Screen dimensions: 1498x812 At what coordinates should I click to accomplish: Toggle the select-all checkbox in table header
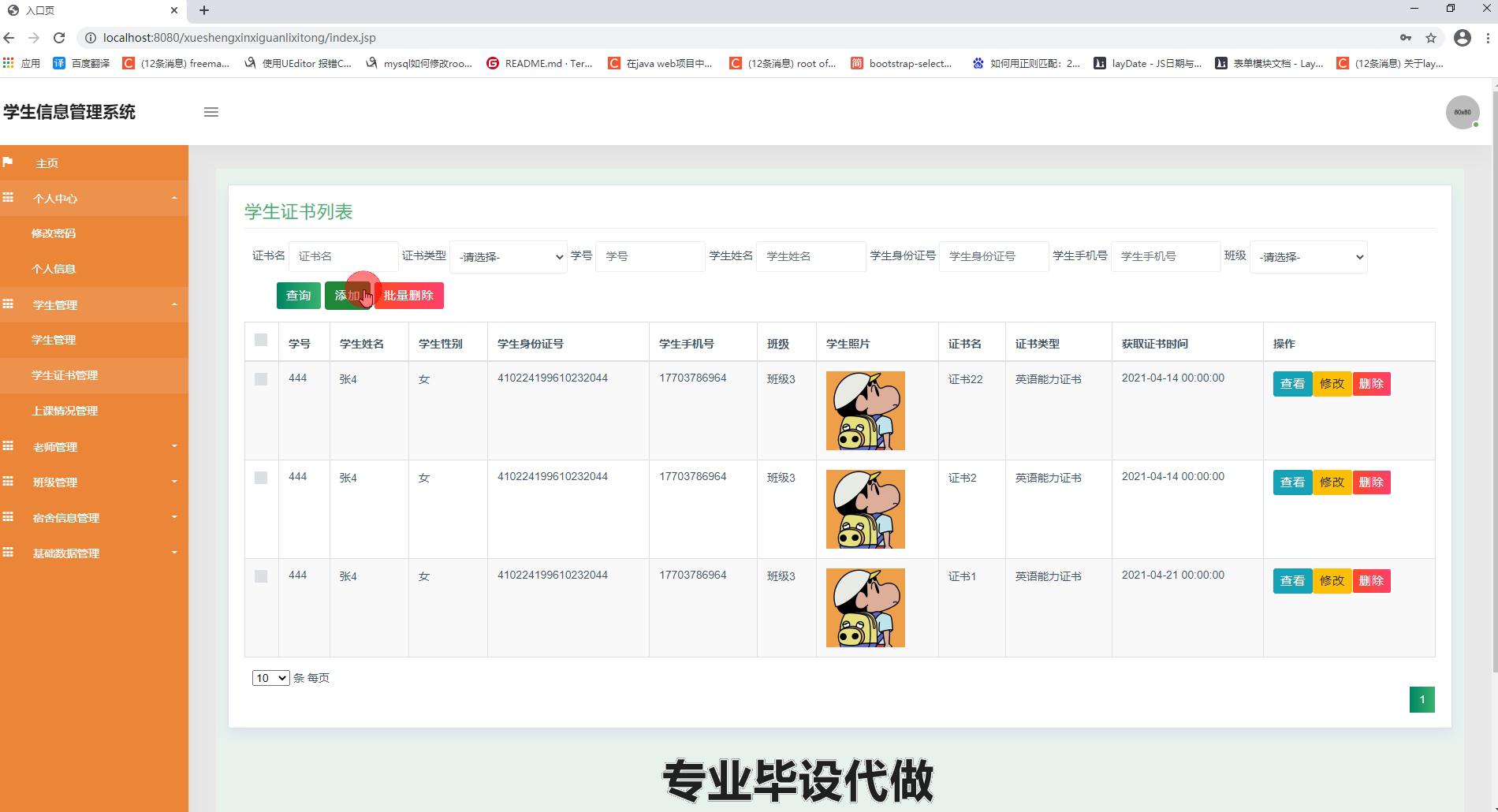[261, 340]
